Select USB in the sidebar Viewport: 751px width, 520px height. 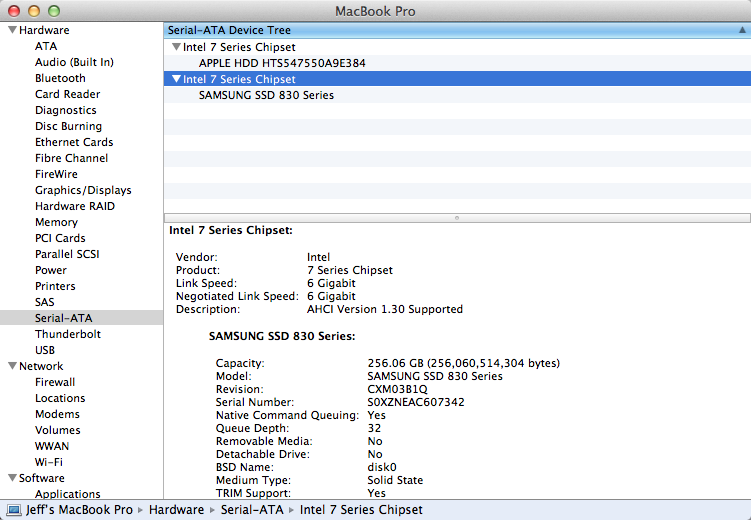tap(45, 350)
